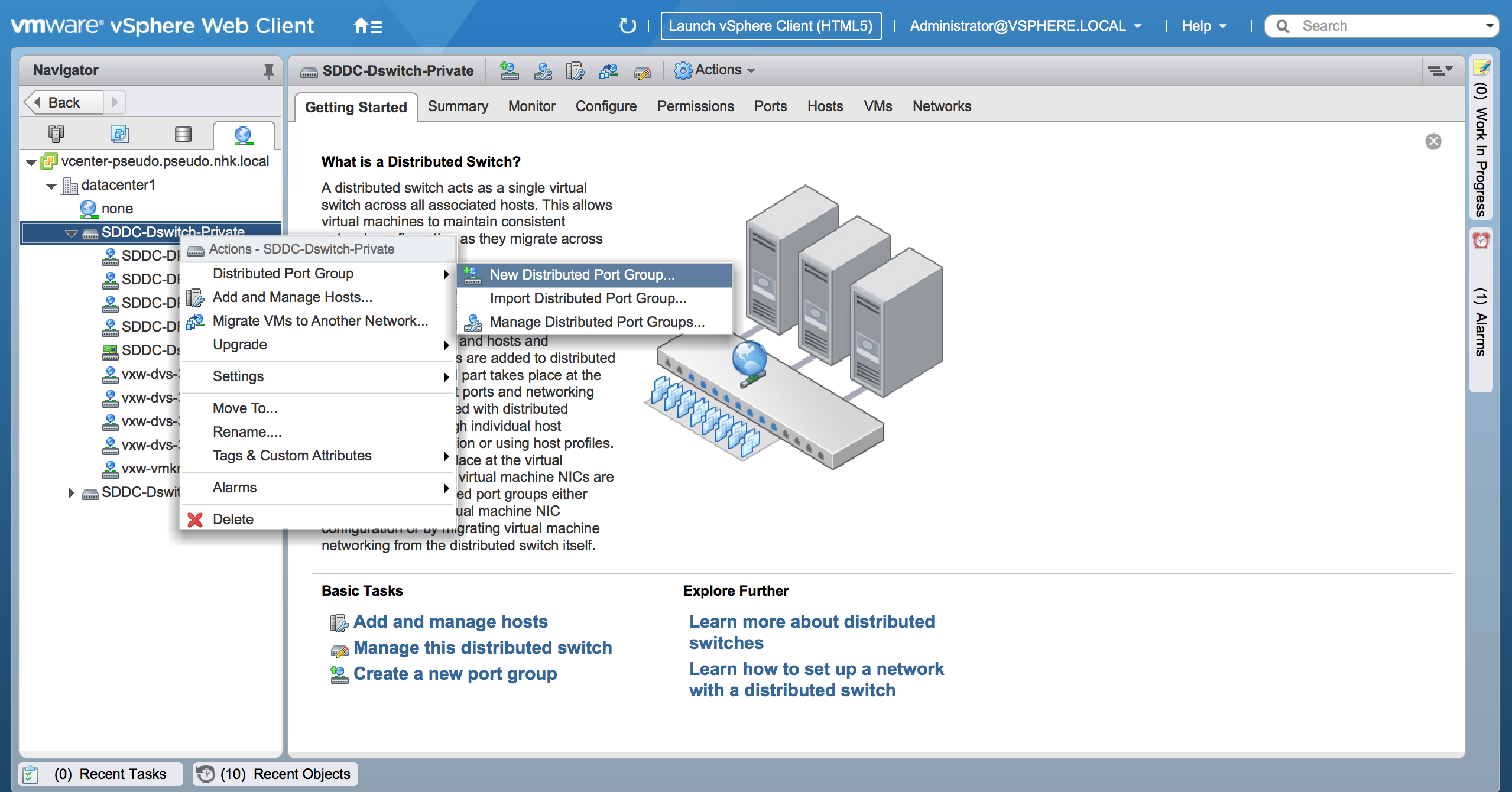Viewport: 1512px width, 792px height.
Task: Open Distributed Port Group submenu entry
Action: pyautogui.click(x=317, y=274)
